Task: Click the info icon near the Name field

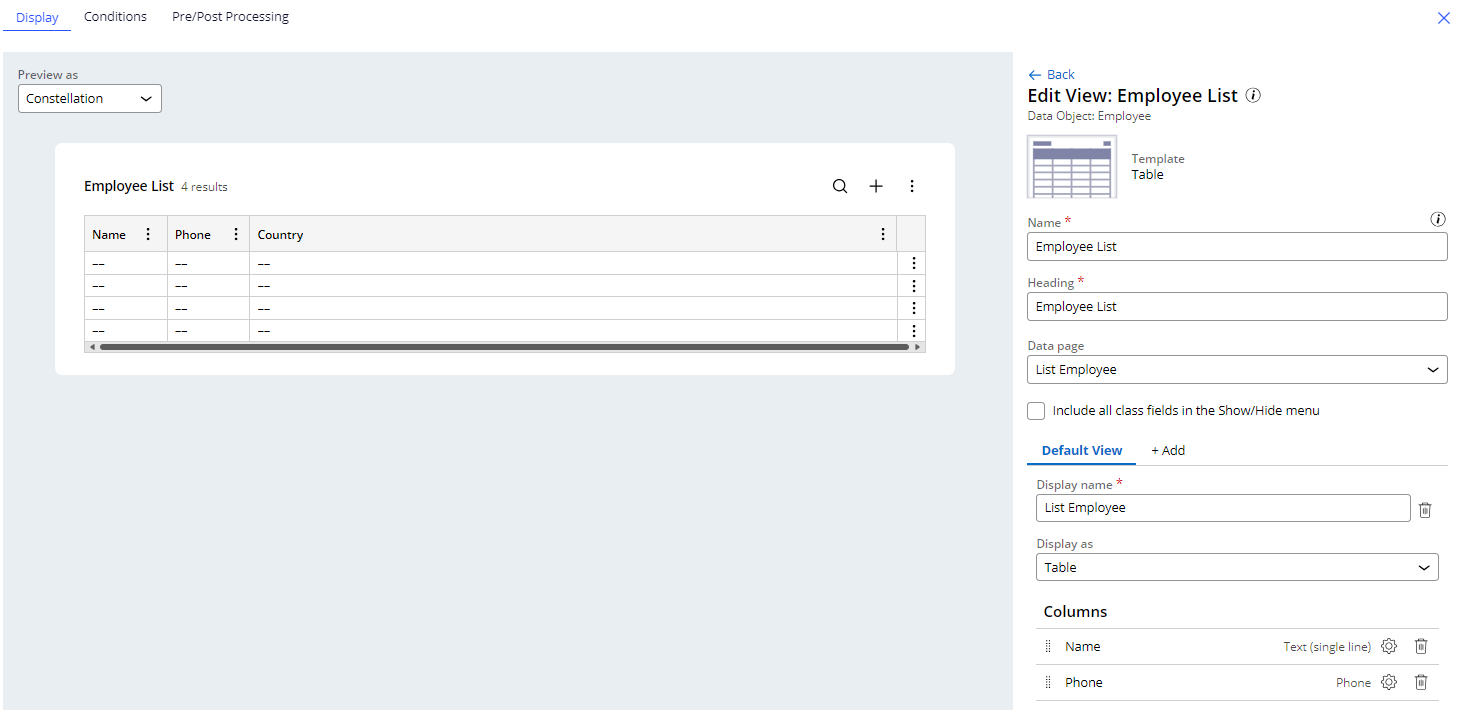Action: (1437, 219)
